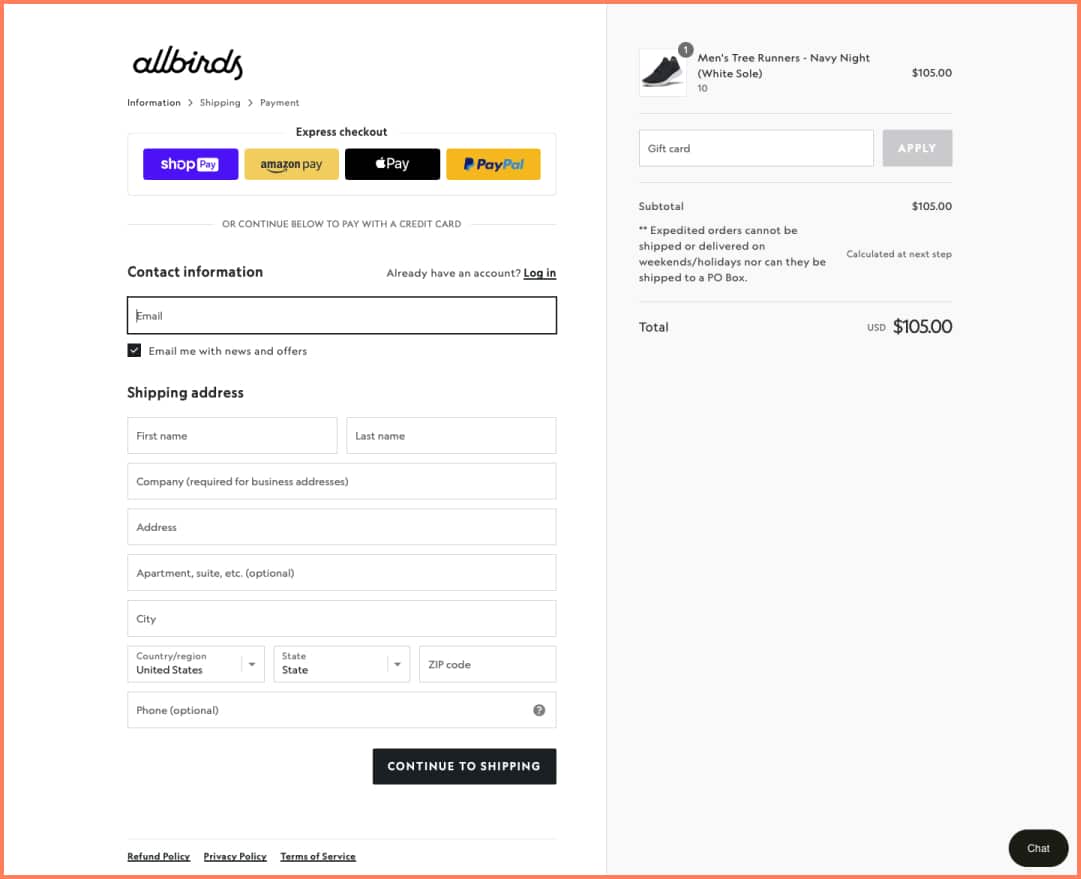Viewport: 1081px width, 879px height.
Task: Select the Shipping breadcrumb step
Action: click(220, 103)
